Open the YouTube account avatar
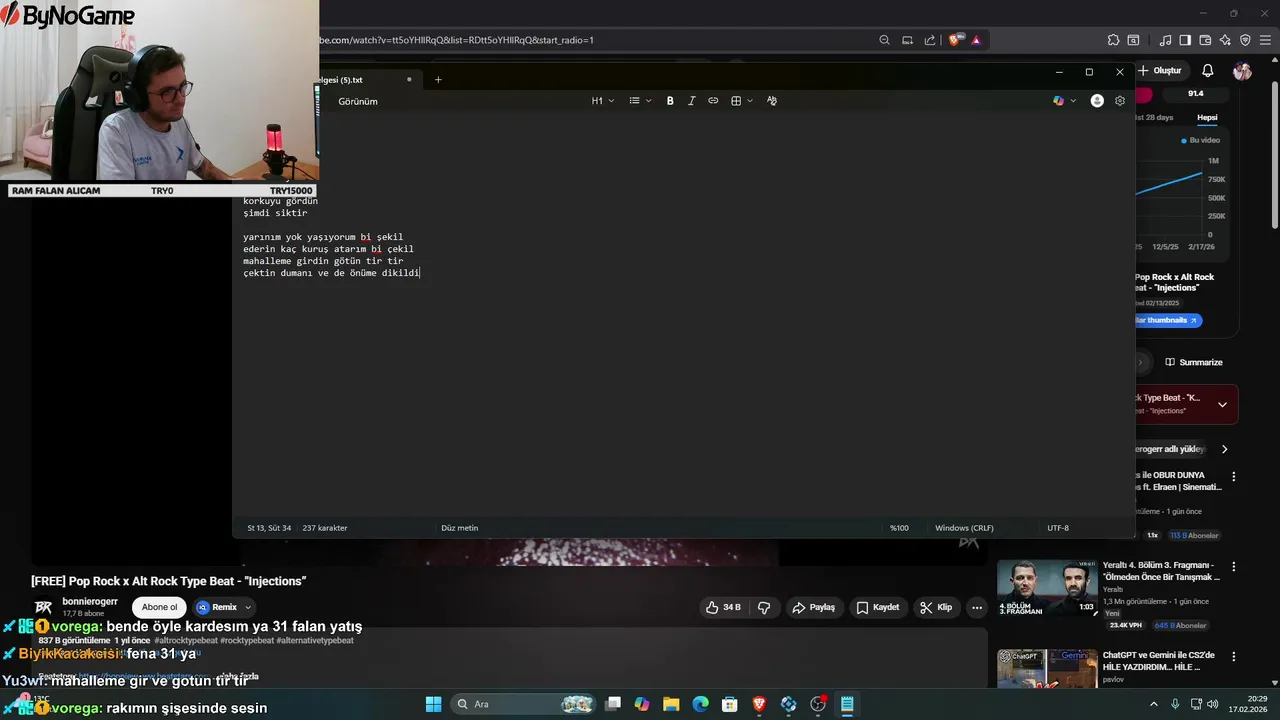The image size is (1280, 720). 1242,71
